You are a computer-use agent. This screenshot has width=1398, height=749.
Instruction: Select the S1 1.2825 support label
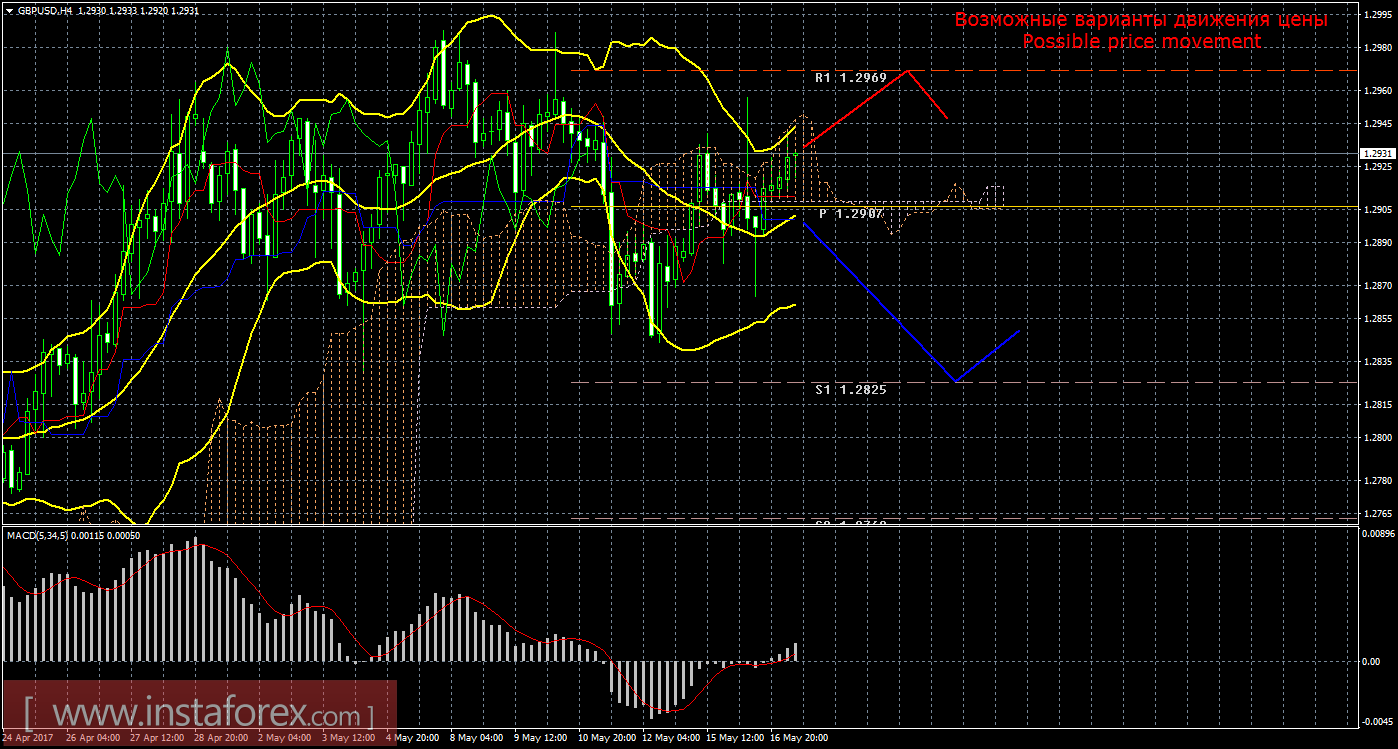click(x=851, y=389)
